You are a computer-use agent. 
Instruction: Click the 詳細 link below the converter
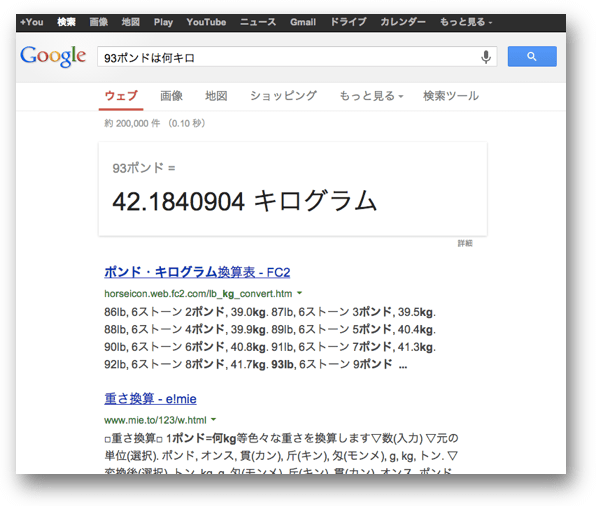coord(465,243)
